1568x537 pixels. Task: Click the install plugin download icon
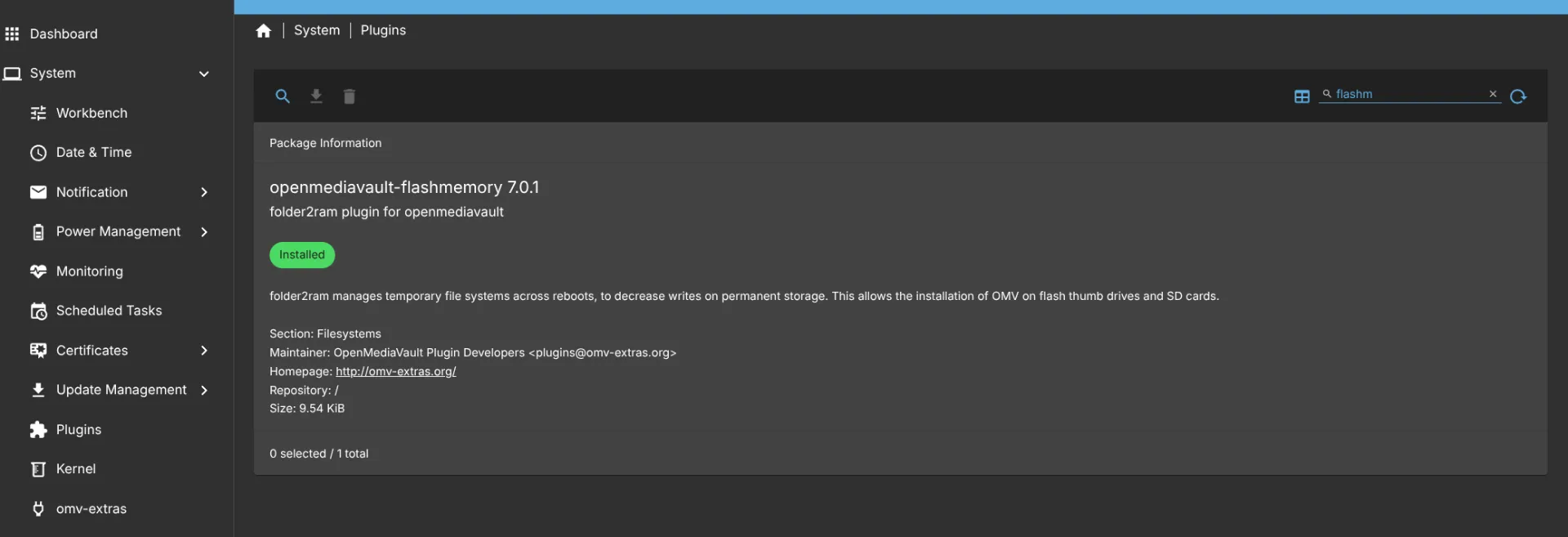(316, 96)
